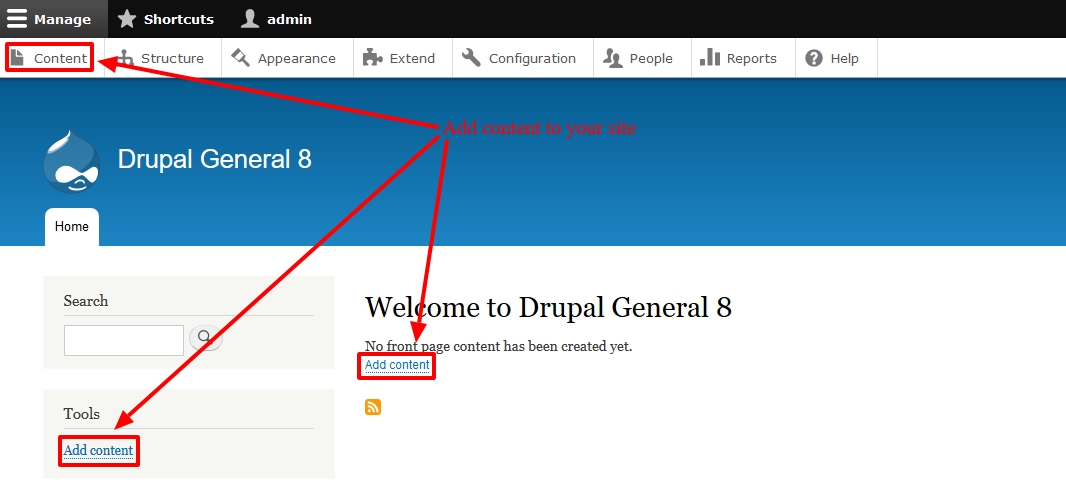This screenshot has width=1066, height=496.
Task: Go to the Appearance menu item
Action: click(287, 58)
